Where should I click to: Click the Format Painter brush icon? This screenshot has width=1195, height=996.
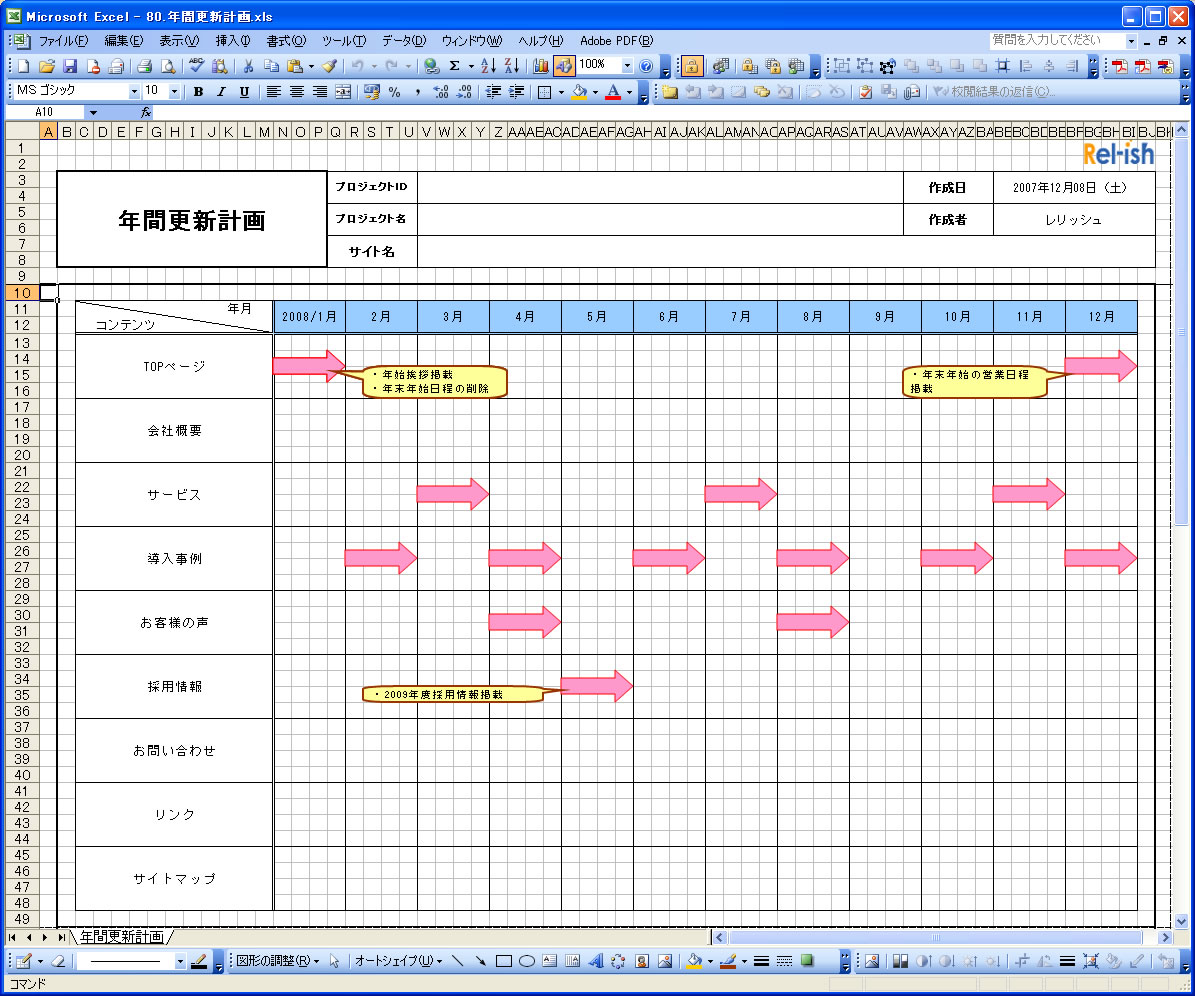point(329,66)
